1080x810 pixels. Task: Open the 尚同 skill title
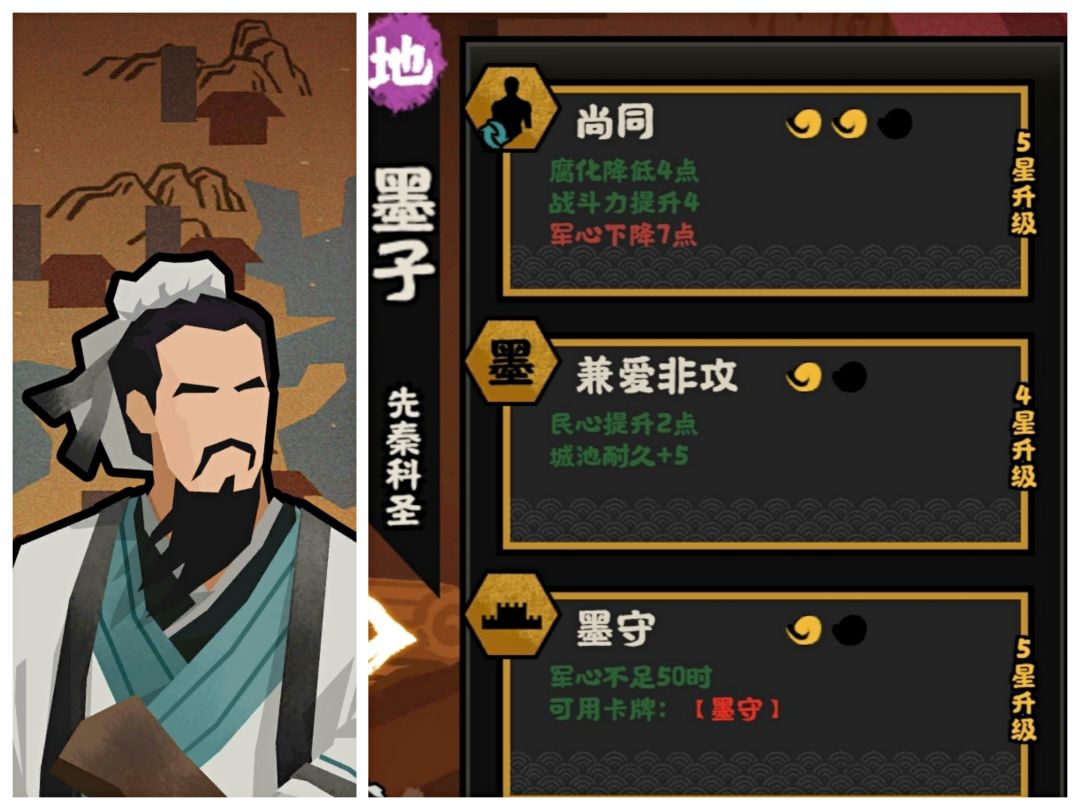(x=614, y=123)
